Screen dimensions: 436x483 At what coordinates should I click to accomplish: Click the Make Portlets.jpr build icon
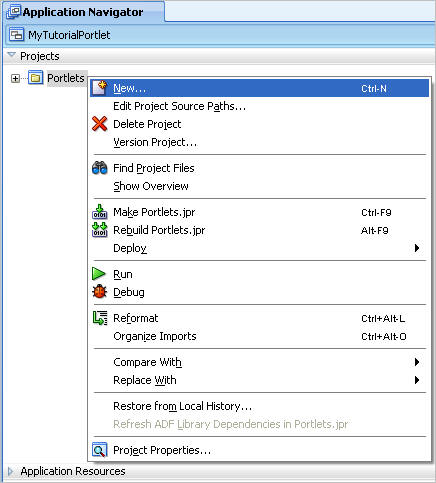99,212
